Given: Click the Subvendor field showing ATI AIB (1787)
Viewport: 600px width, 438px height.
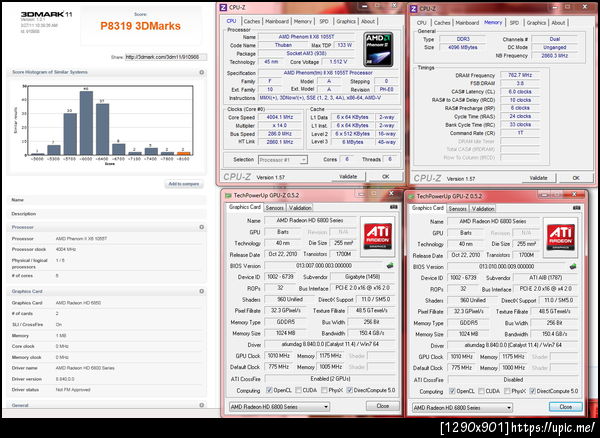Looking at the screenshot, I should (545, 278).
